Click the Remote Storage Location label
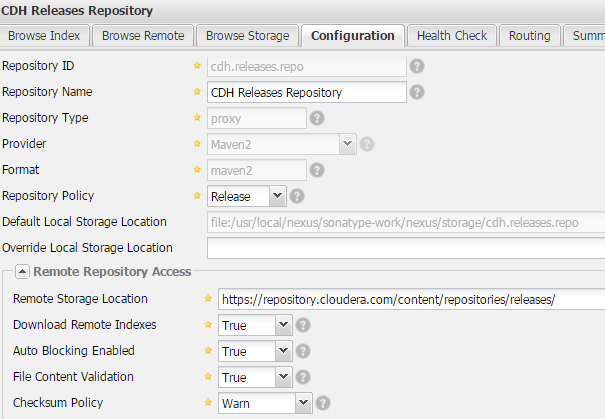The height and width of the screenshot is (419, 605). coord(80,299)
